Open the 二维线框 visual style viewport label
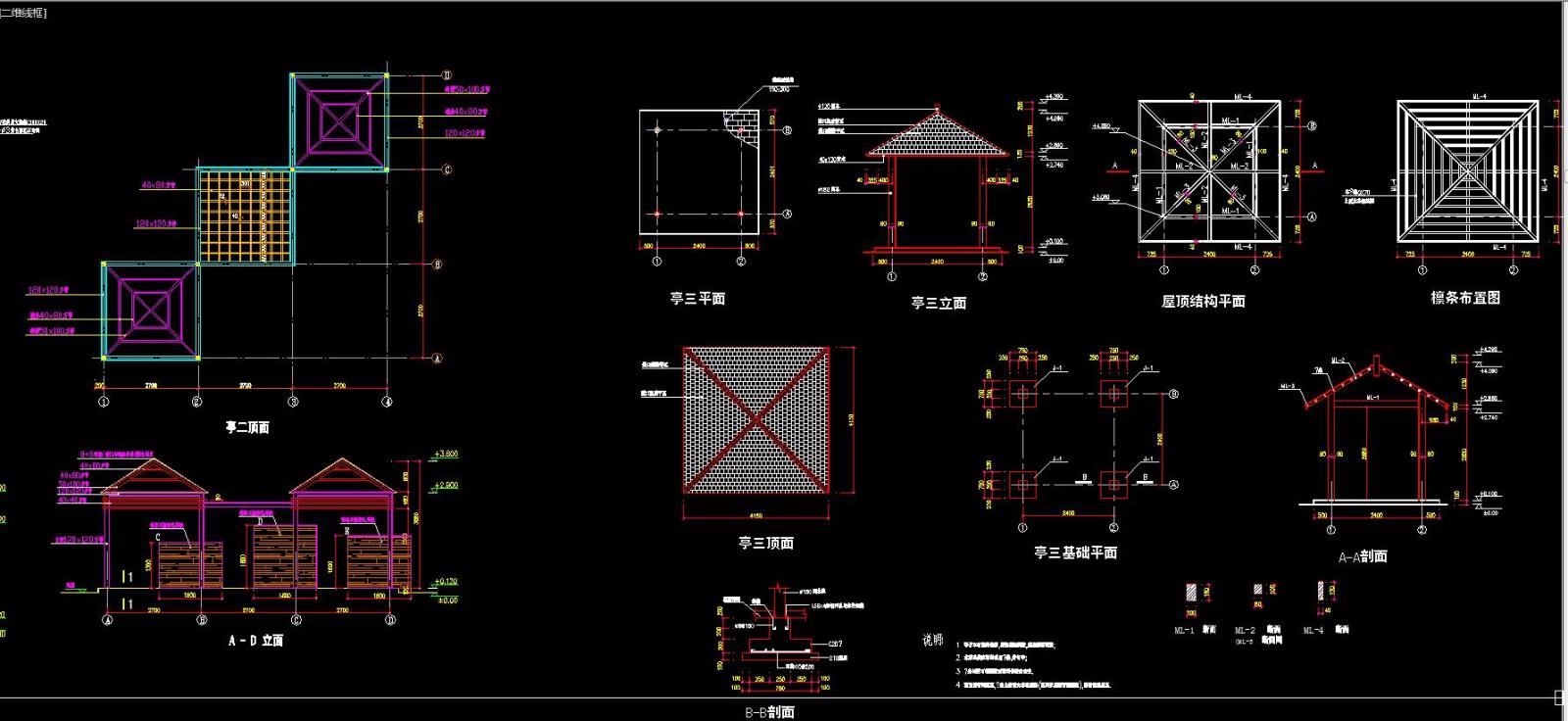The width and height of the screenshot is (1568, 721). pyautogui.click(x=24, y=13)
